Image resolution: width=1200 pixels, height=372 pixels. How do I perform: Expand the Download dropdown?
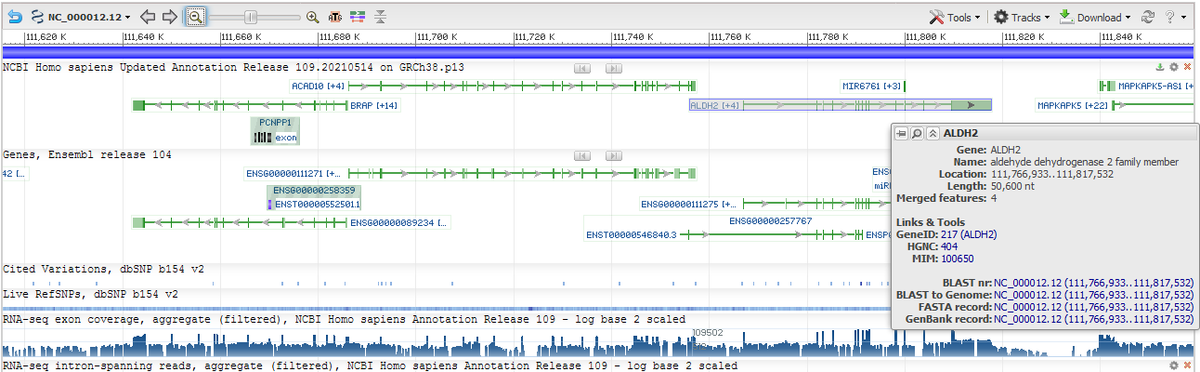coord(1095,17)
